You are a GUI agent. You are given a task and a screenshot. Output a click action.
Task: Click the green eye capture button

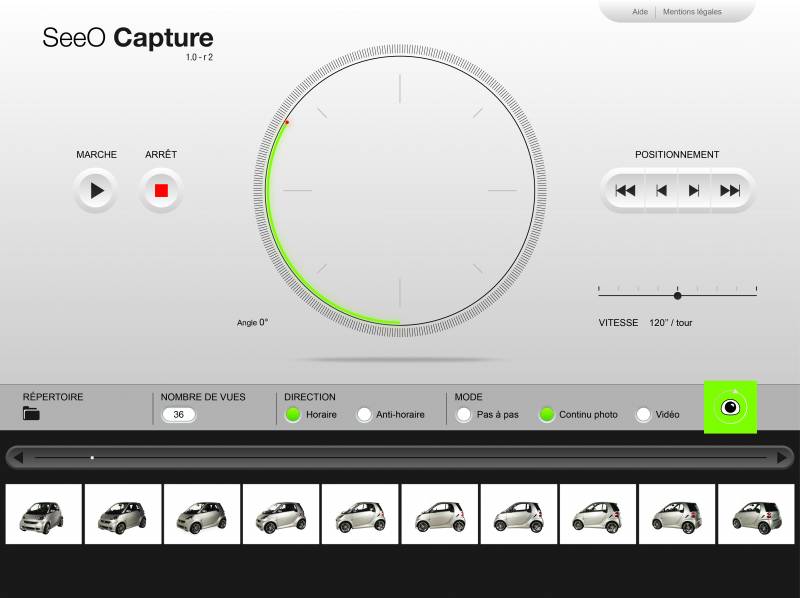tap(730, 407)
